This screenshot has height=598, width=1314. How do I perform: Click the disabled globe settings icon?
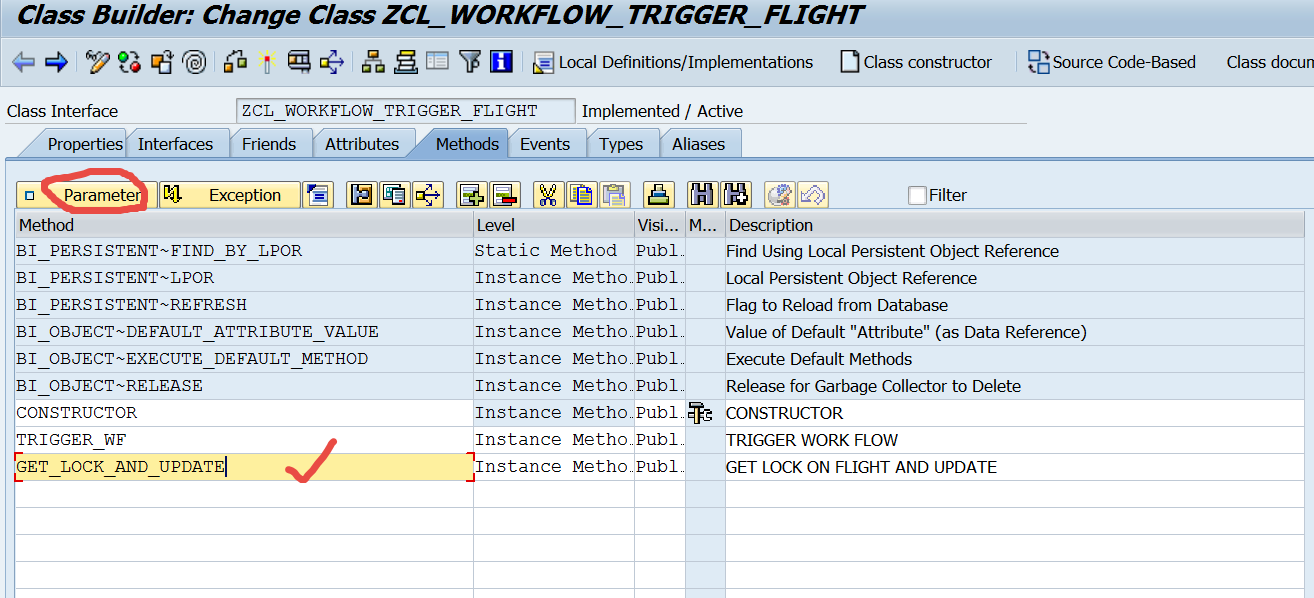[780, 195]
